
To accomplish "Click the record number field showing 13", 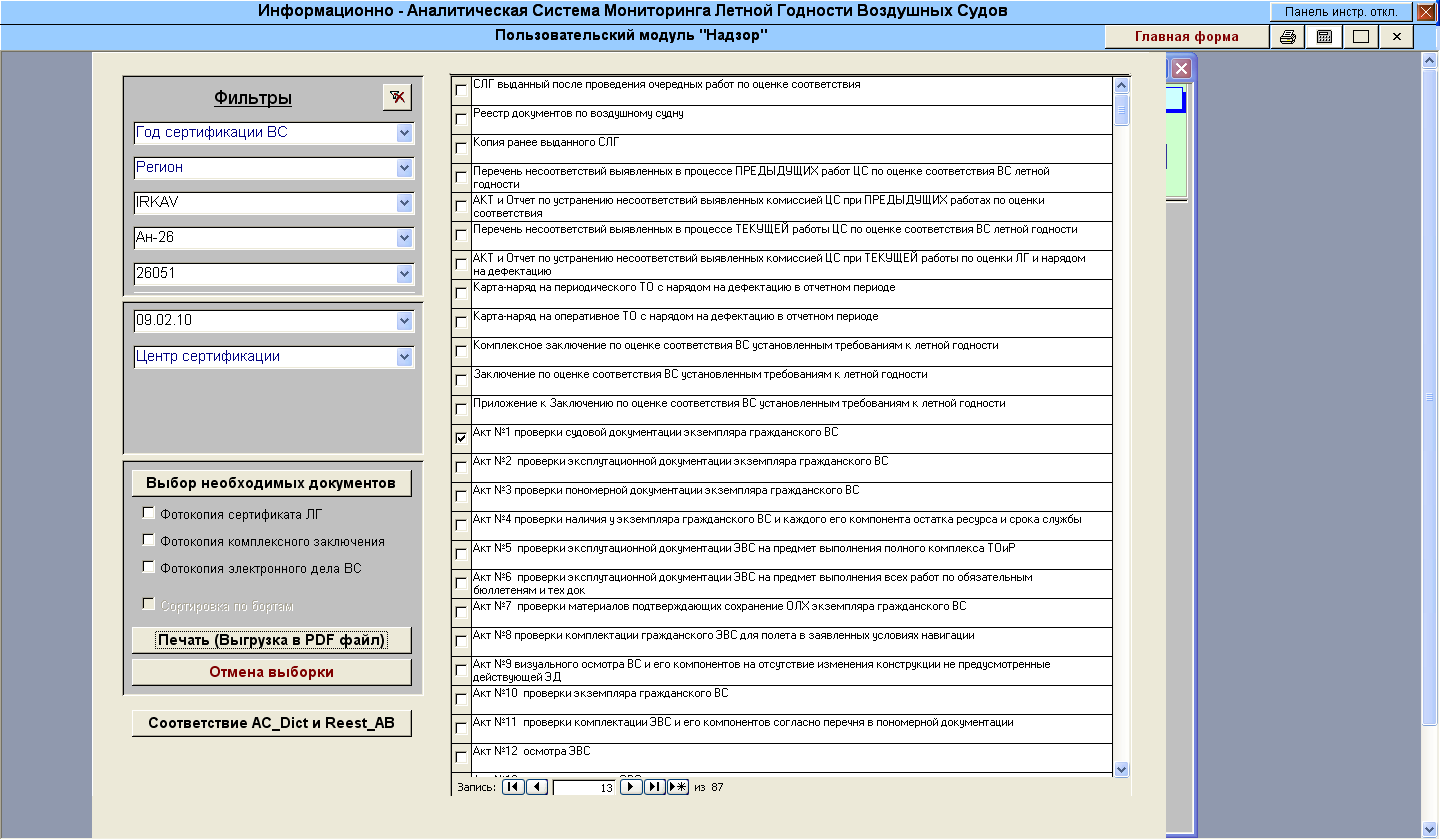I will point(584,788).
